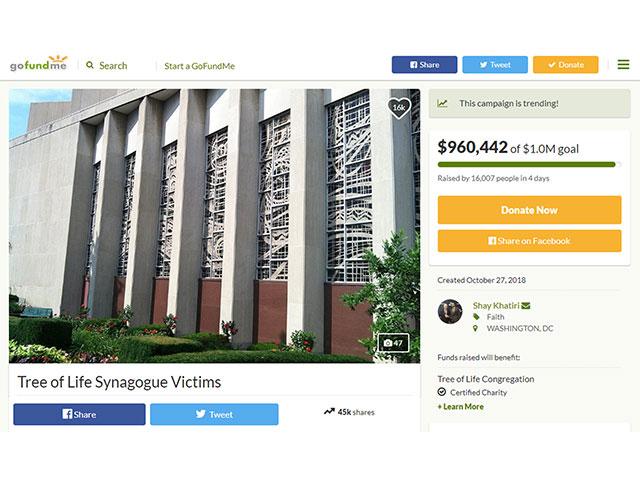Open Start a GoFundMe menu item
640x480 pixels.
200,66
